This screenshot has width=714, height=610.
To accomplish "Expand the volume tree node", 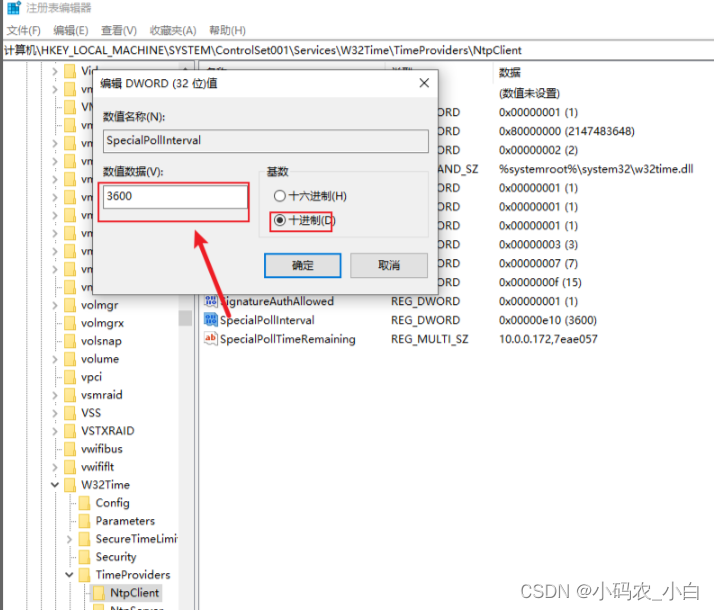I will click(x=55, y=359).
